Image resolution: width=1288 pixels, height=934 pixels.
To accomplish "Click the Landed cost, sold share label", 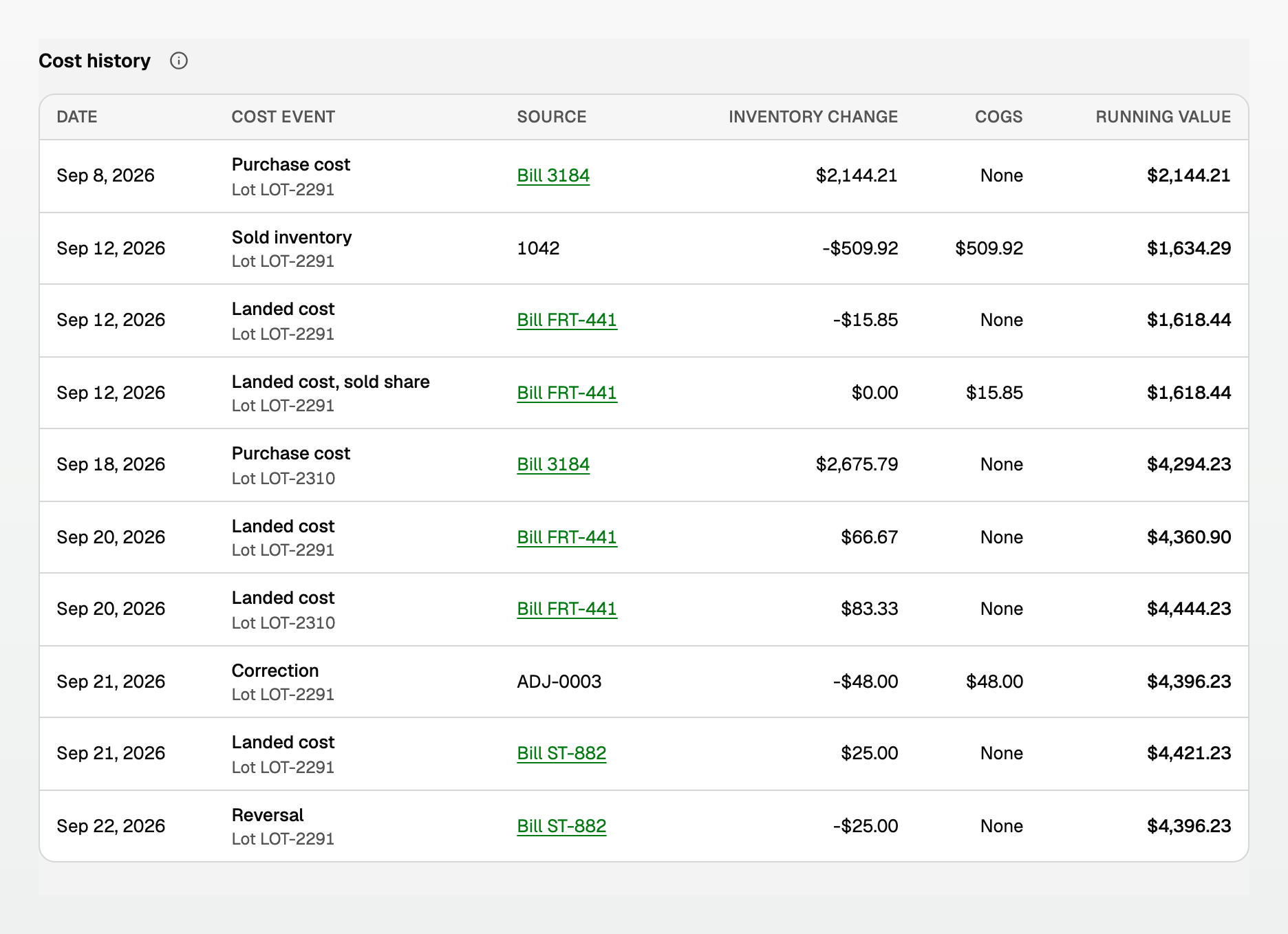I will point(331,382).
